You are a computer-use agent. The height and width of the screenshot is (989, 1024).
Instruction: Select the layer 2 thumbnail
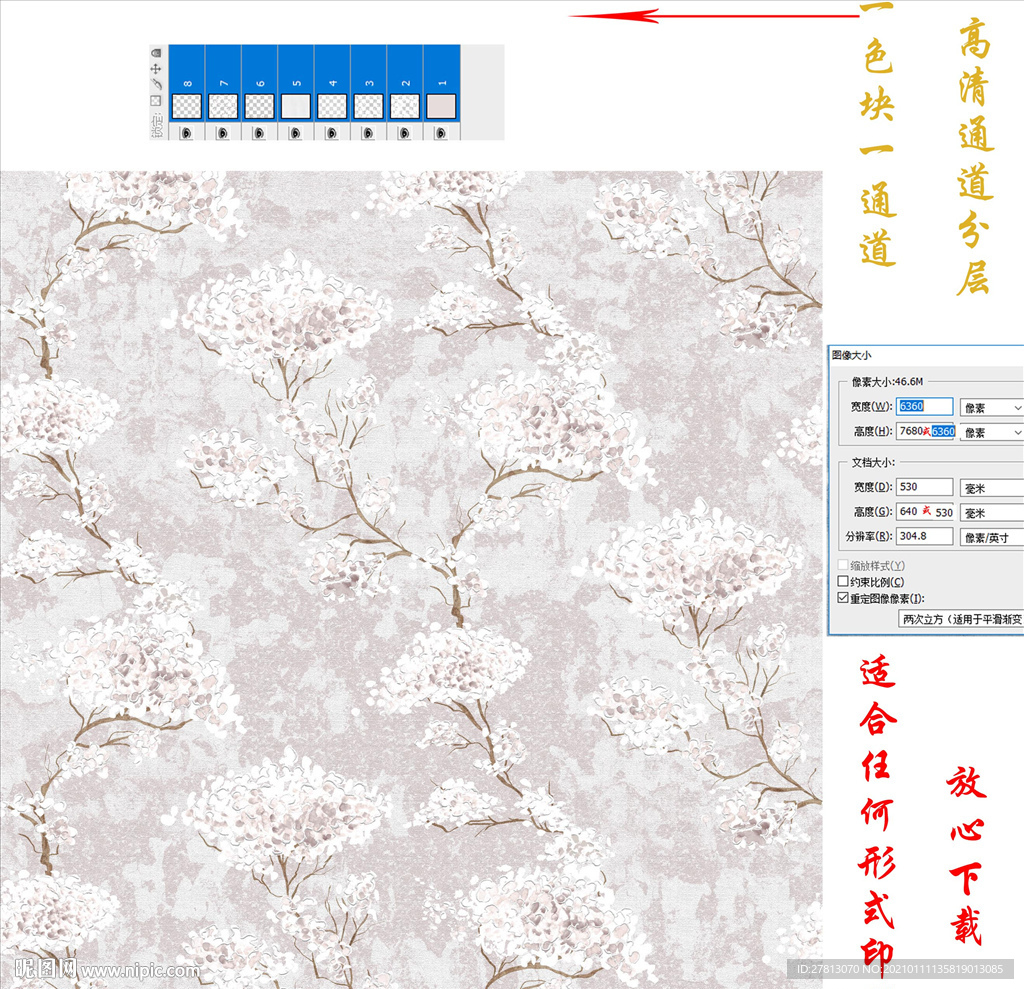point(405,106)
